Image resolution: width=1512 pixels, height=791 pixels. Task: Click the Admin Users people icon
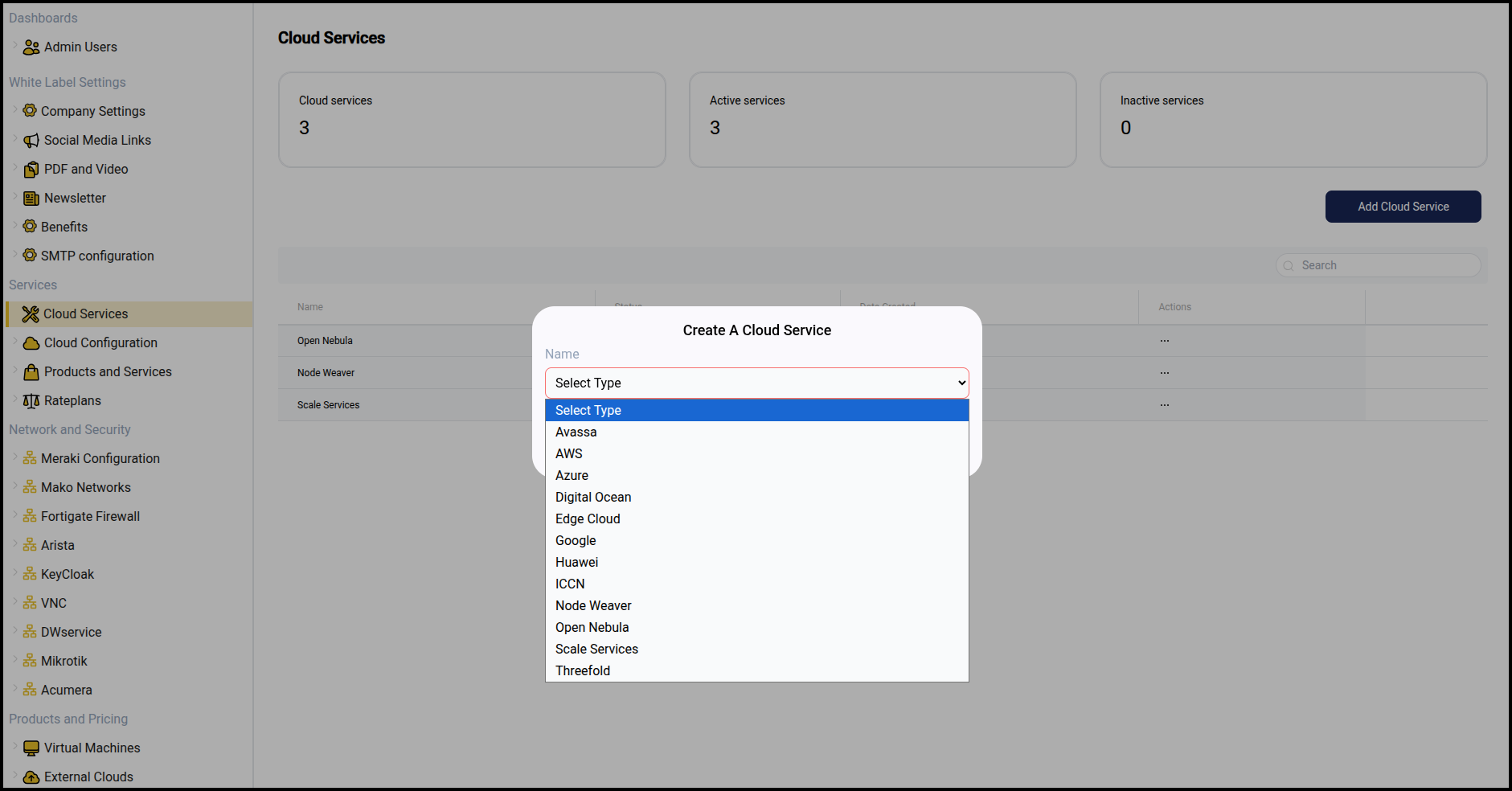[x=31, y=47]
